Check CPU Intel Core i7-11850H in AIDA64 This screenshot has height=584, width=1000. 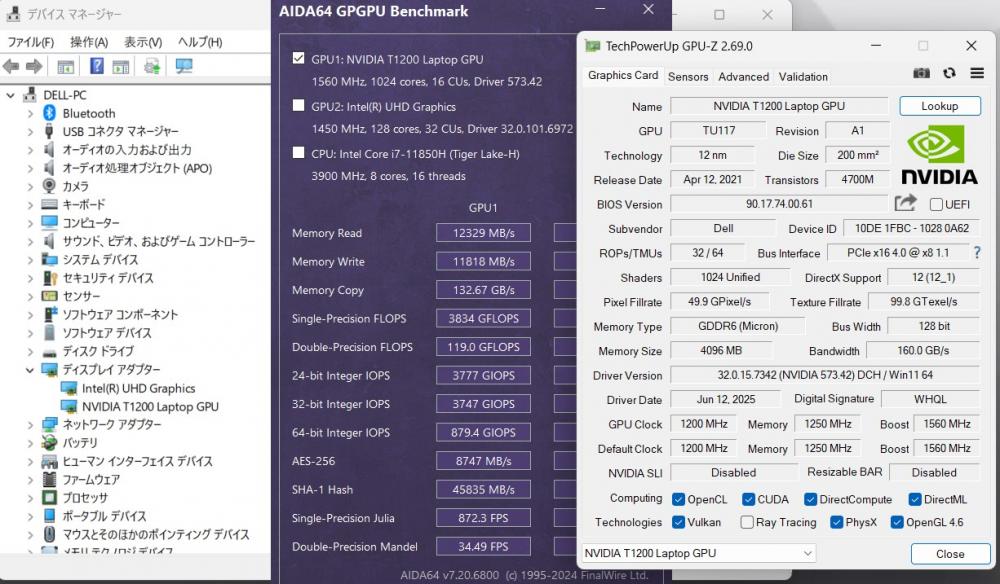click(x=298, y=152)
